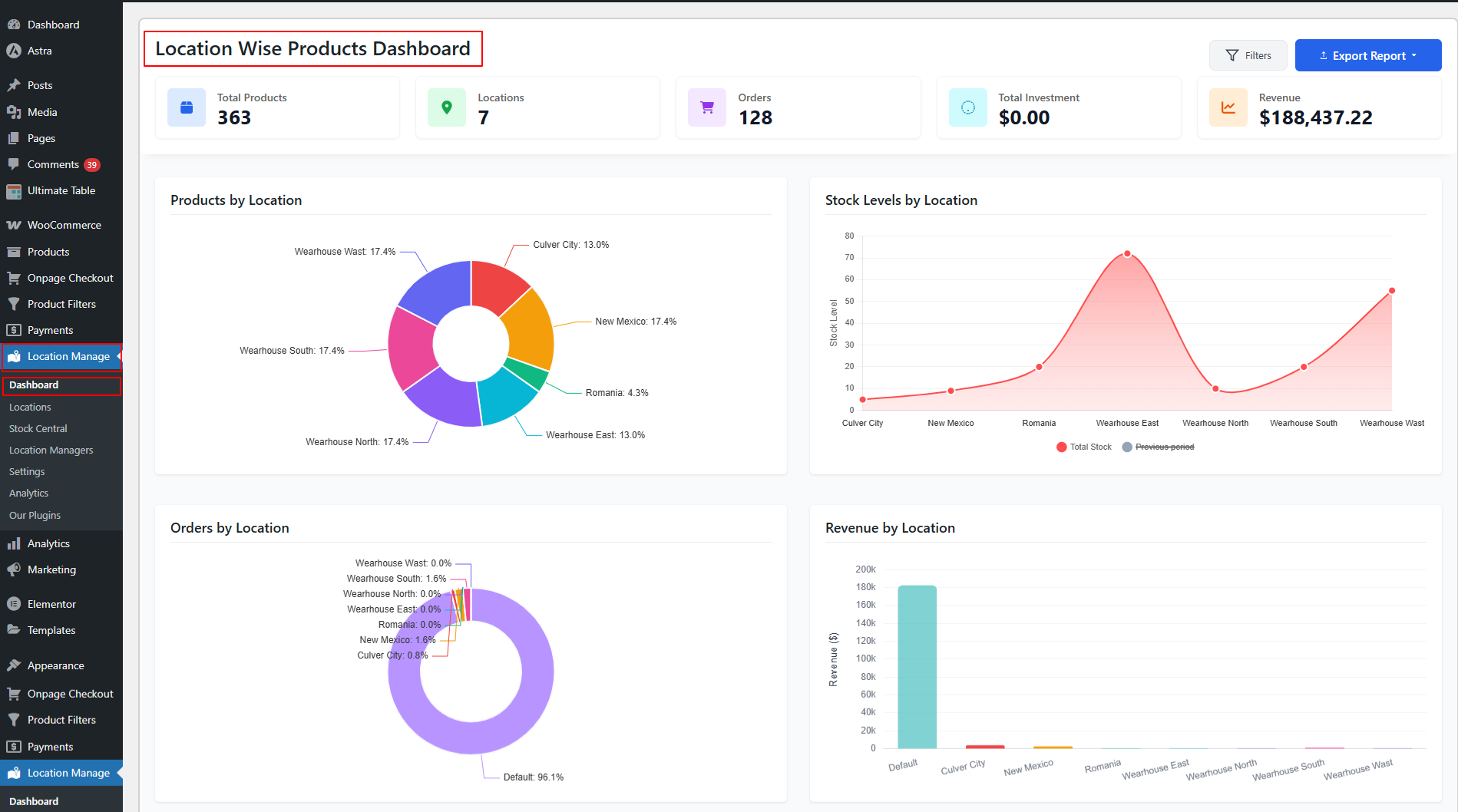This screenshot has width=1458, height=812.
Task: Click the Filters button
Action: click(1248, 55)
